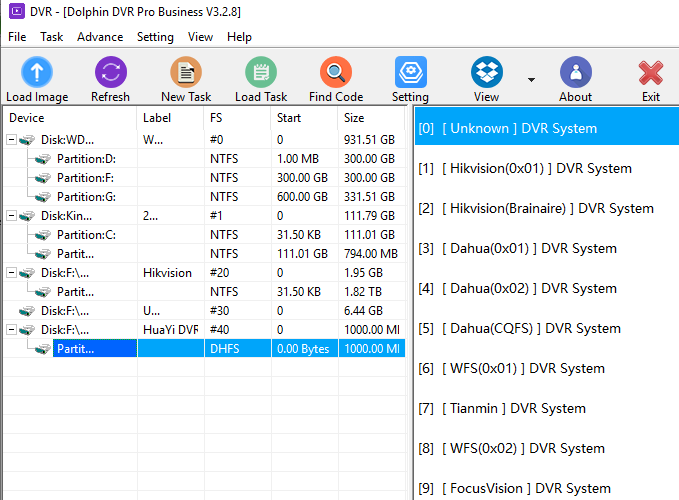Select Partition:D: row text
The width and height of the screenshot is (679, 500).
point(86,159)
